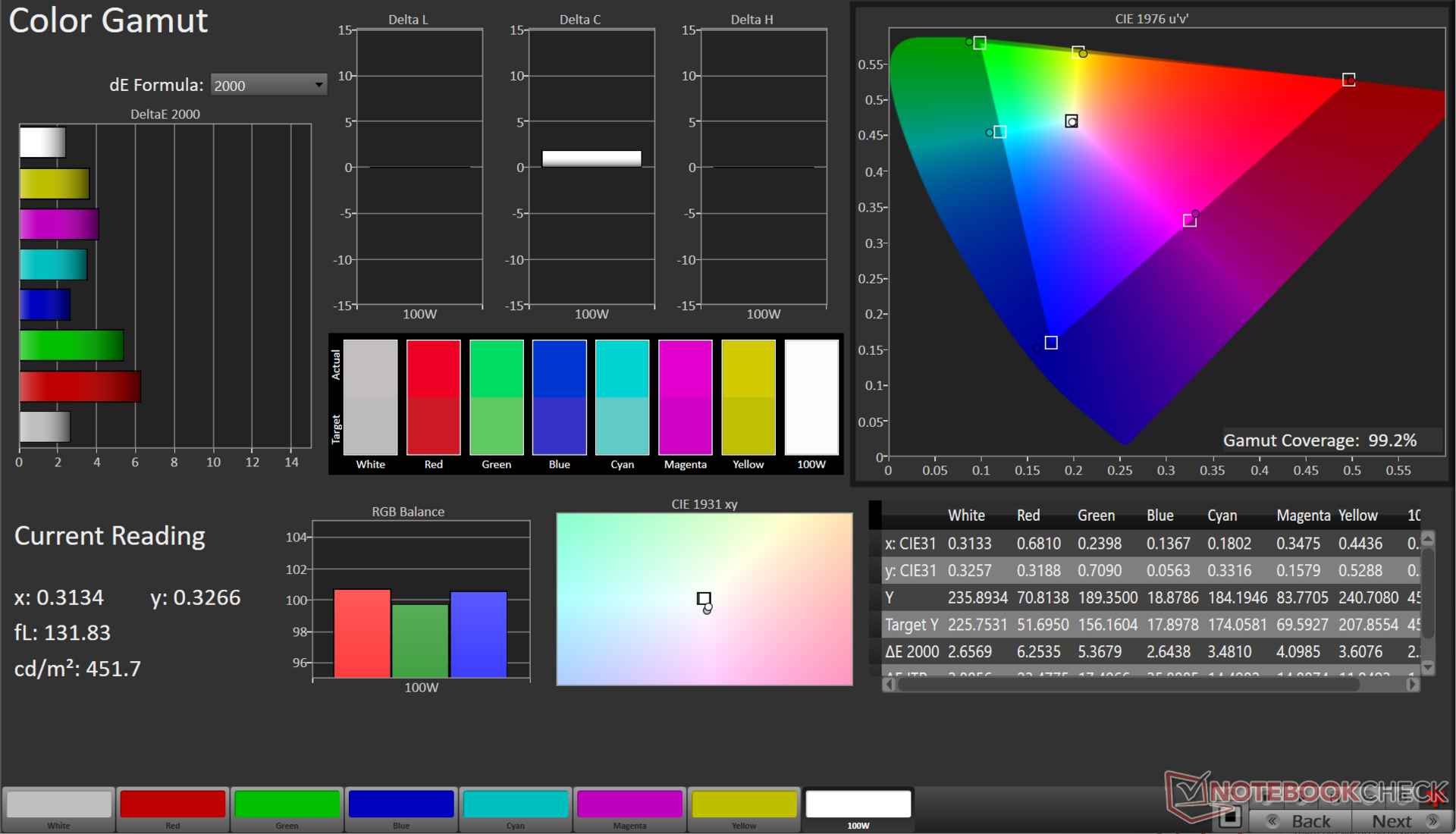Click the dE Formula dropdown arrow
This screenshot has height=834, width=1456.
(319, 85)
